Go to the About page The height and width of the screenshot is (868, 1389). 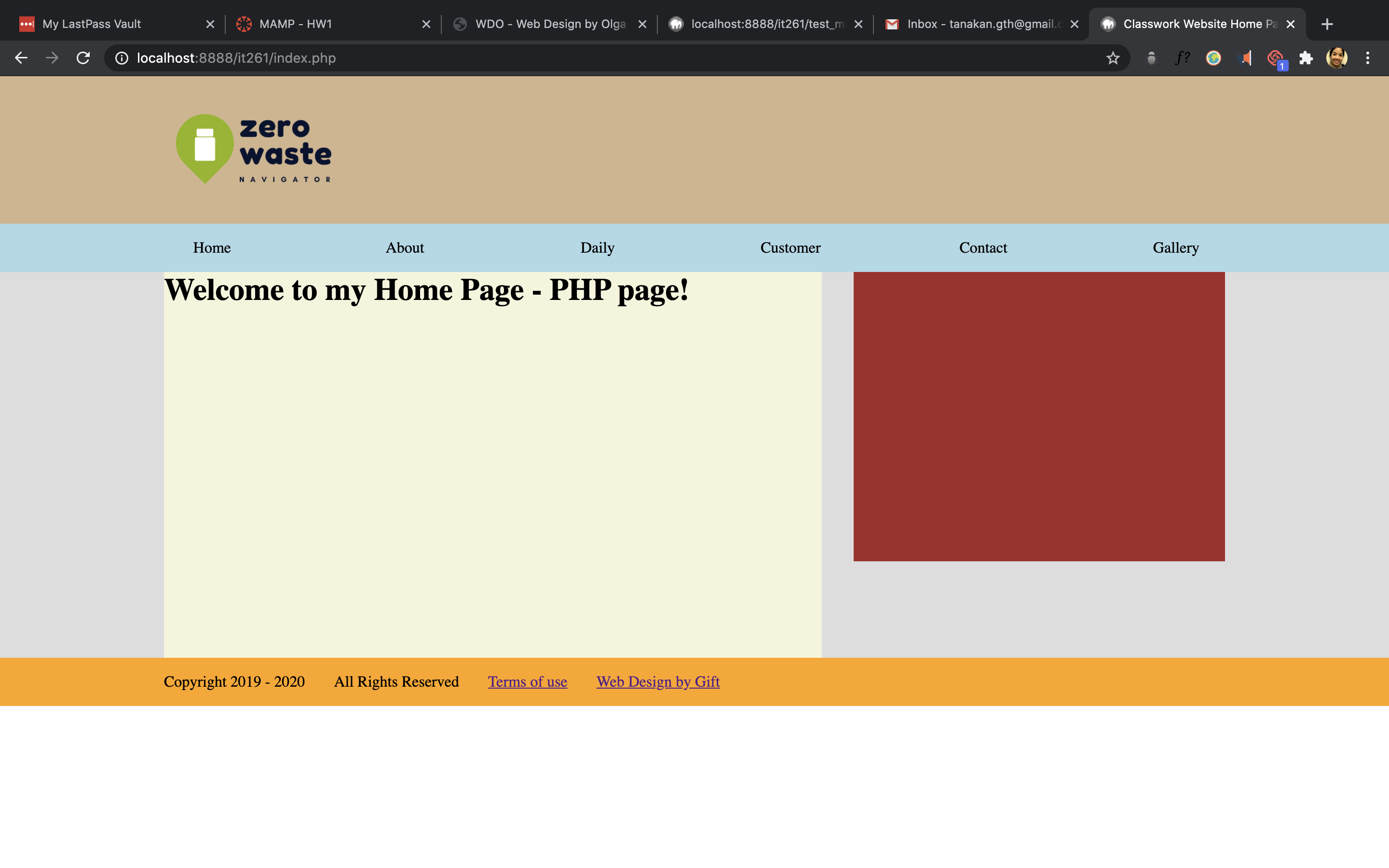tap(405, 248)
